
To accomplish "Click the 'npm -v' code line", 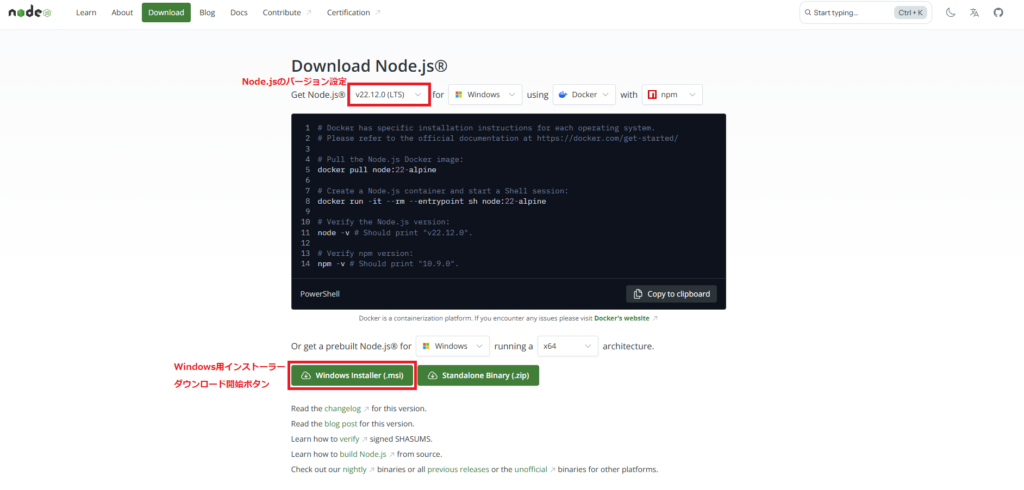I will pos(388,264).
